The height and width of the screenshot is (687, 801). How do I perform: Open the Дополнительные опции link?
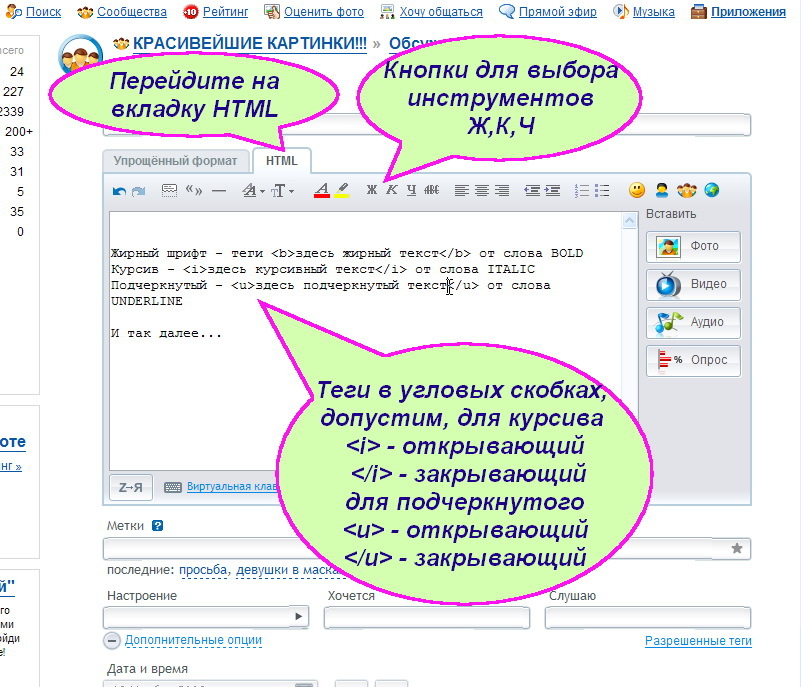(193, 640)
